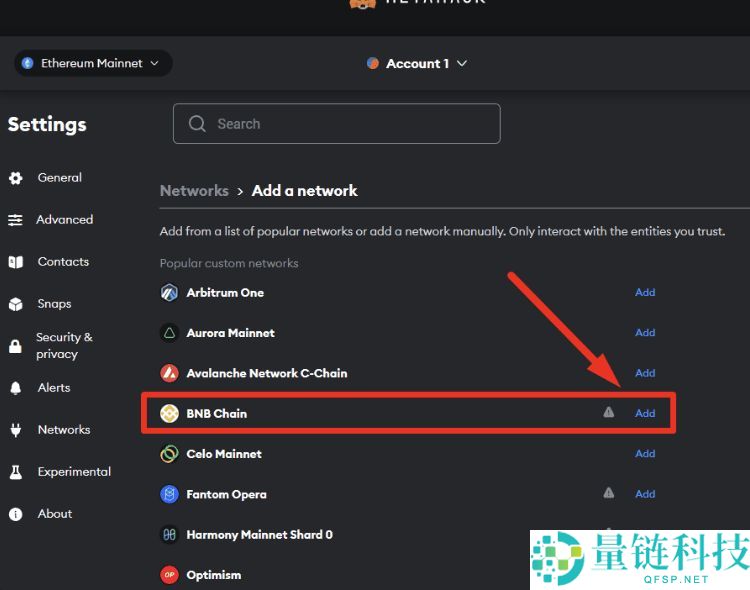
Task: Click the Account 1 avatar icon
Action: click(373, 63)
